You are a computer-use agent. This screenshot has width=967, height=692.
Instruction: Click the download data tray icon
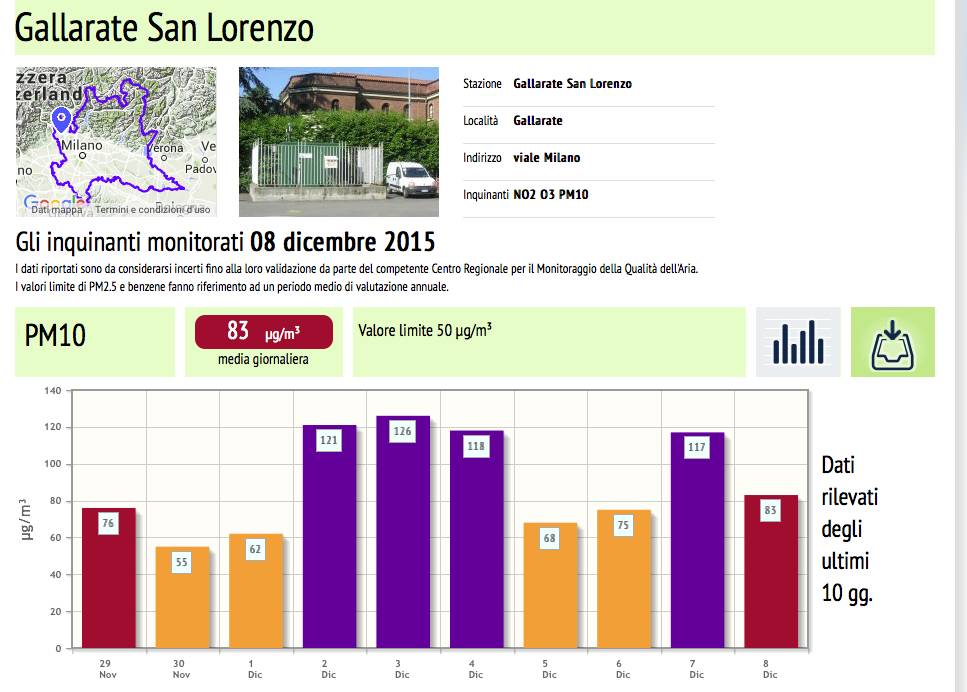pos(892,342)
